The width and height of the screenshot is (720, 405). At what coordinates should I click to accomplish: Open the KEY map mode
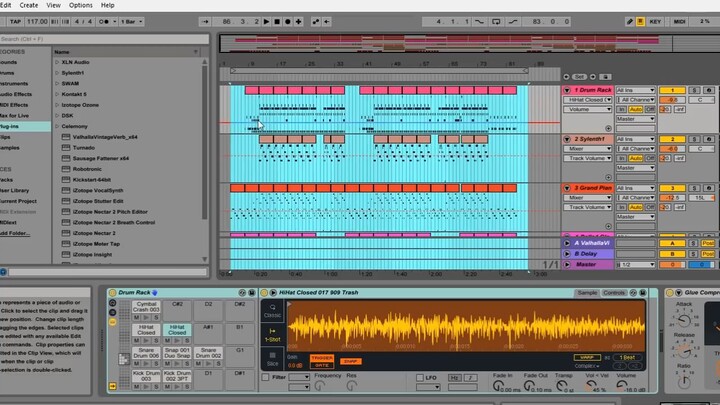tap(655, 22)
